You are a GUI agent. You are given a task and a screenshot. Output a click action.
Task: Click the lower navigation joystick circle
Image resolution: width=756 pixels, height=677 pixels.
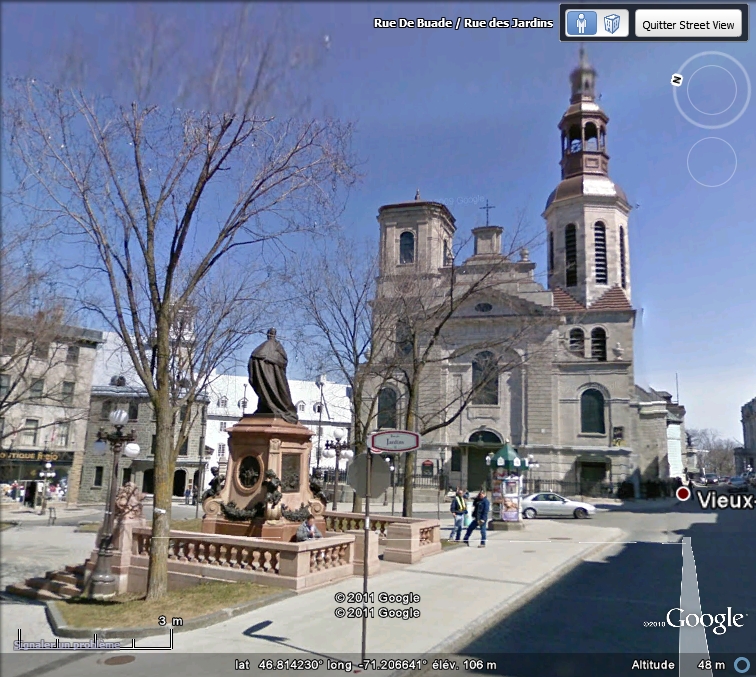[712, 162]
